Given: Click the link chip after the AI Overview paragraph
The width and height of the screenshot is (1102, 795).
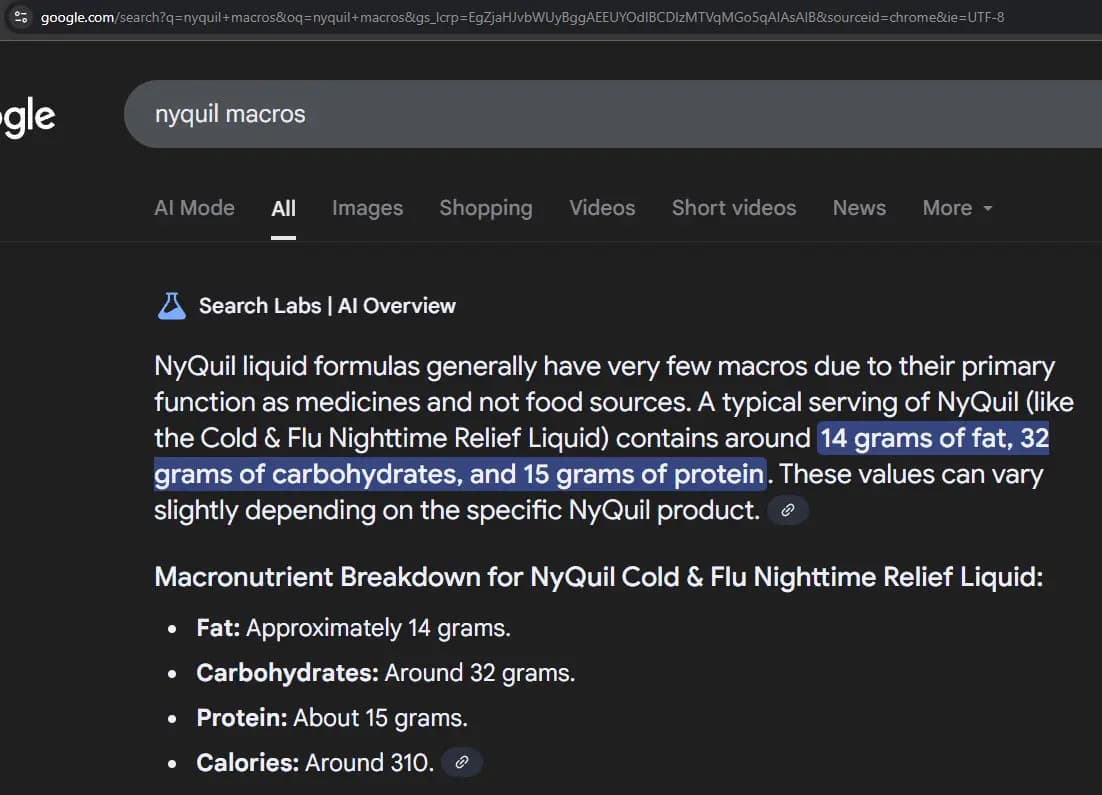Looking at the screenshot, I should (788, 510).
